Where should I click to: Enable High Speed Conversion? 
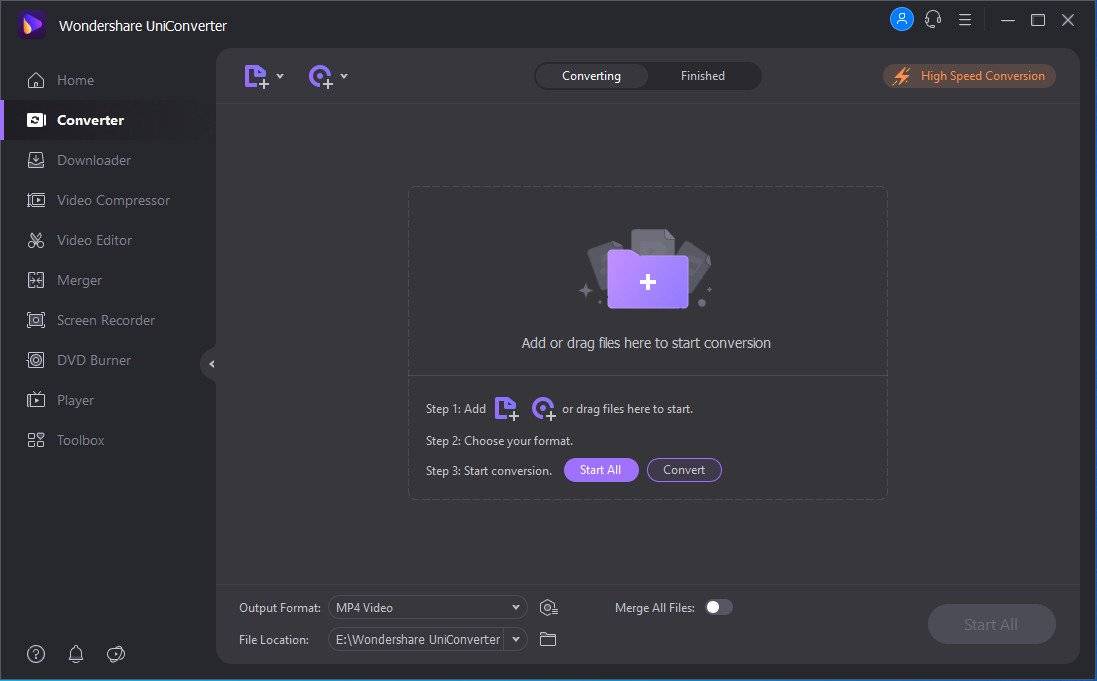click(x=969, y=76)
